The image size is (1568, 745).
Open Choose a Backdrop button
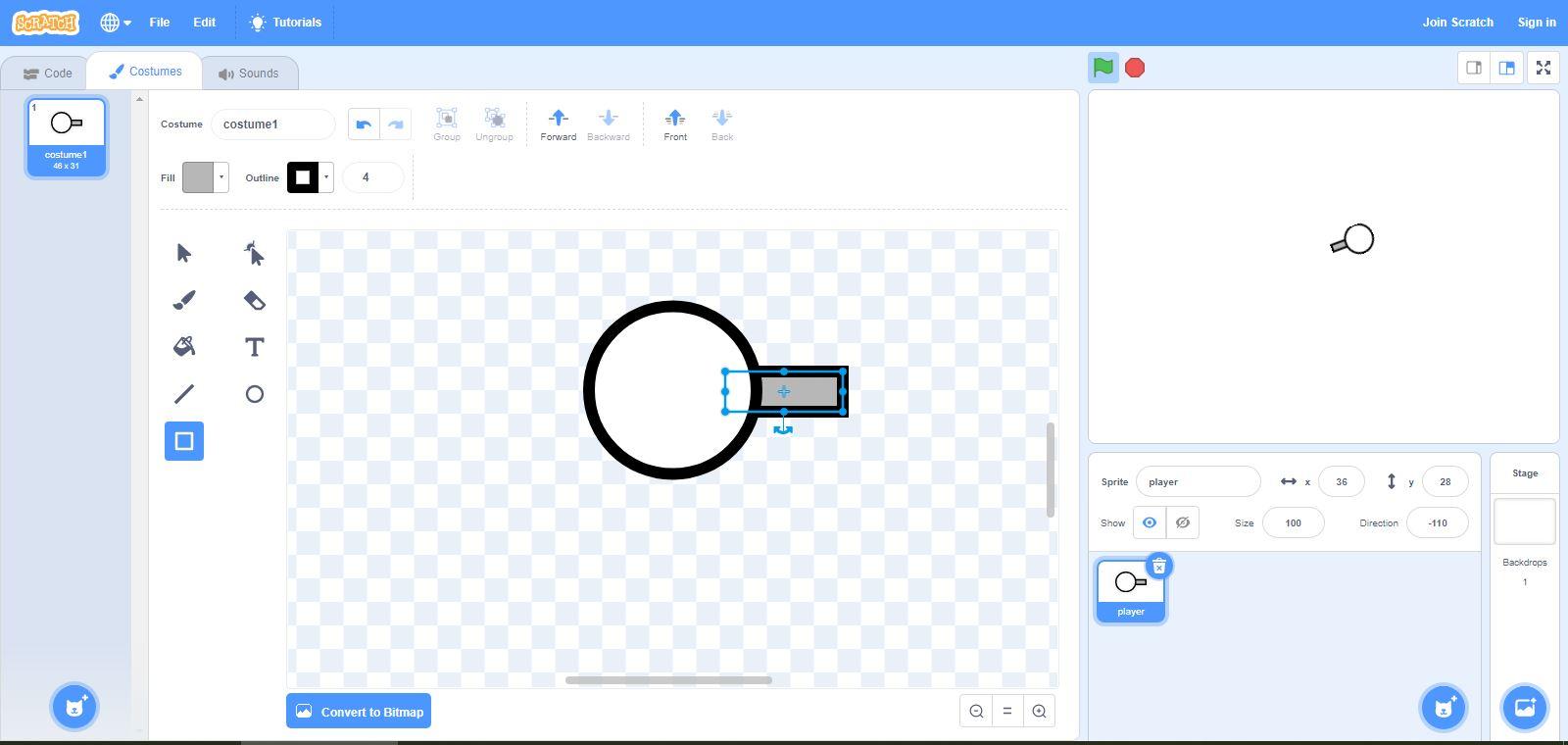pyautogui.click(x=1525, y=707)
